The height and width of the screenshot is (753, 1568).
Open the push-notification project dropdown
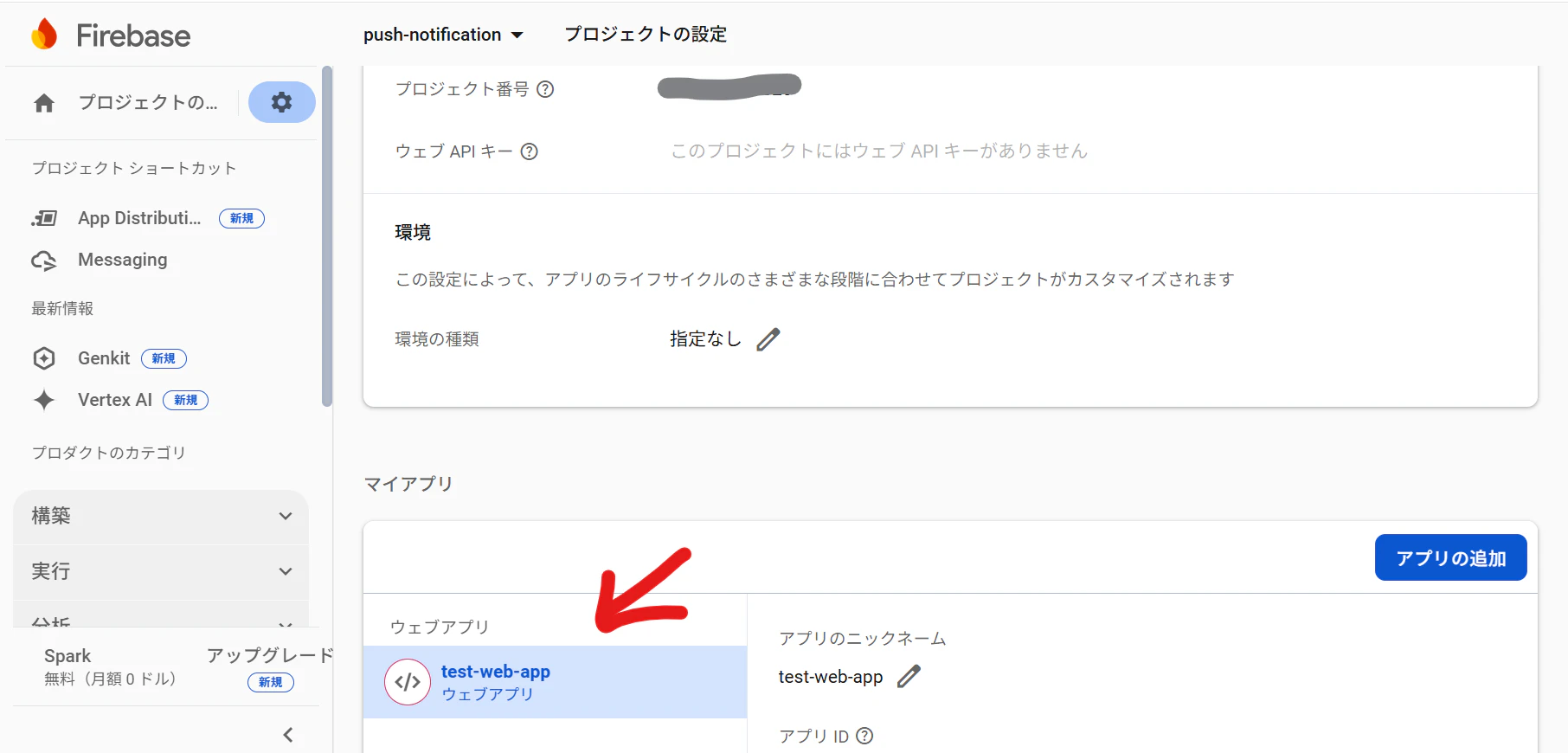point(444,35)
